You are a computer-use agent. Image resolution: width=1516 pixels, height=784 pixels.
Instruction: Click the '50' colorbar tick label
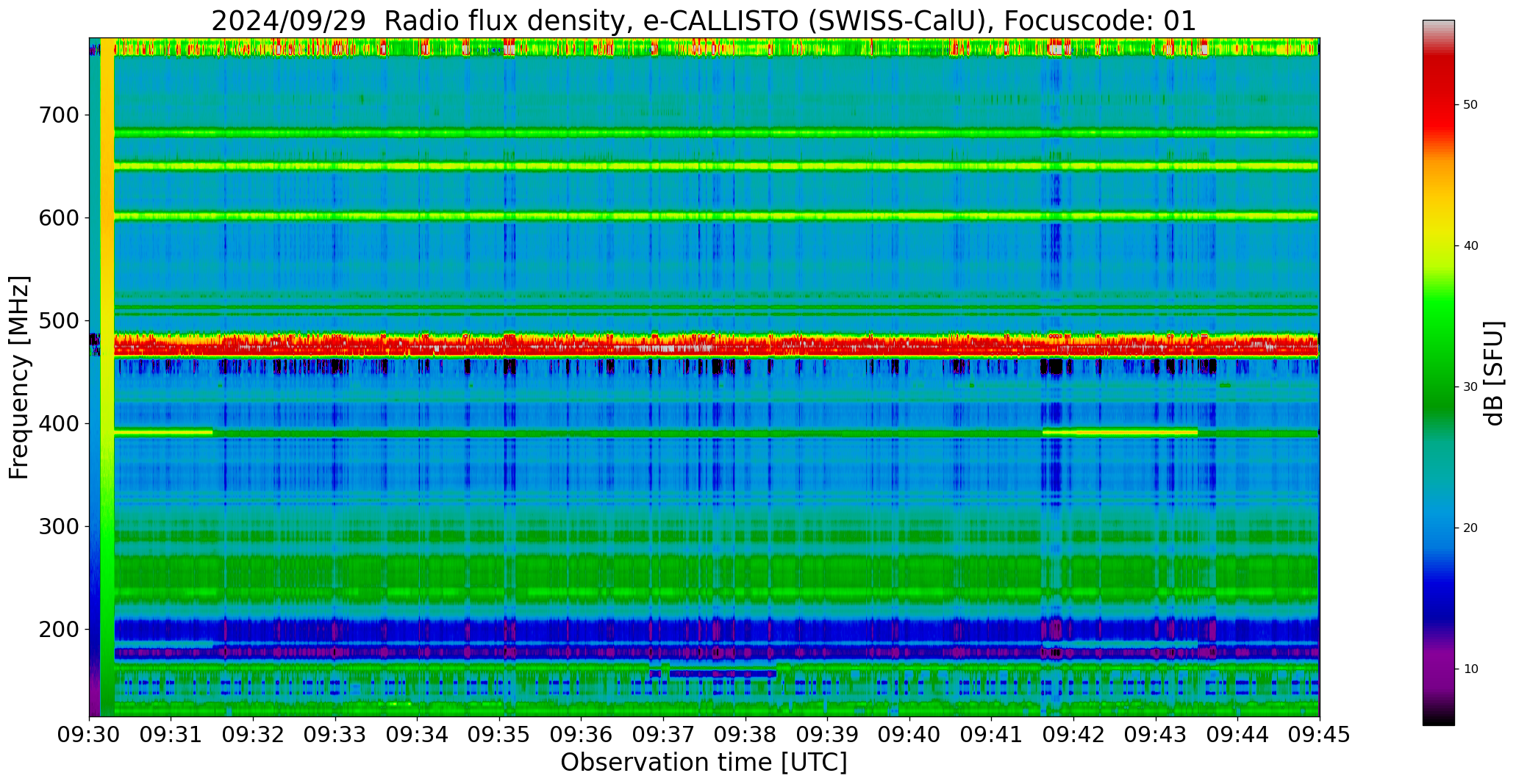[x=1470, y=105]
